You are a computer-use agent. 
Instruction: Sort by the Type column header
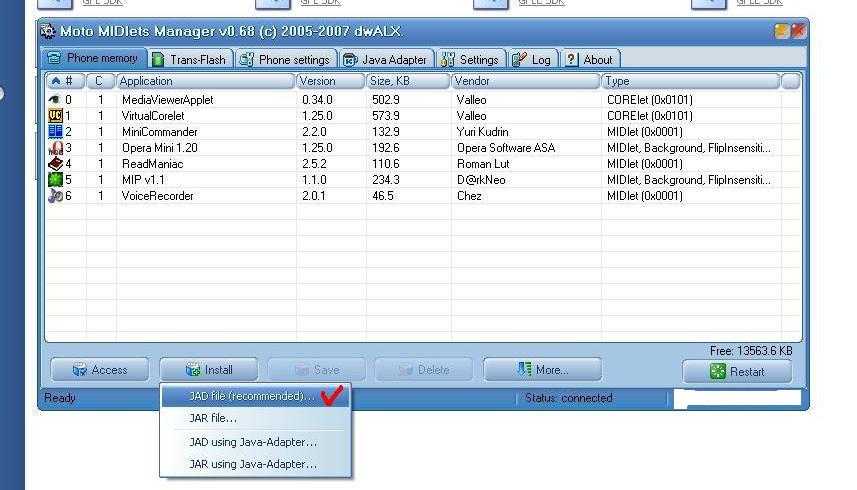point(691,81)
